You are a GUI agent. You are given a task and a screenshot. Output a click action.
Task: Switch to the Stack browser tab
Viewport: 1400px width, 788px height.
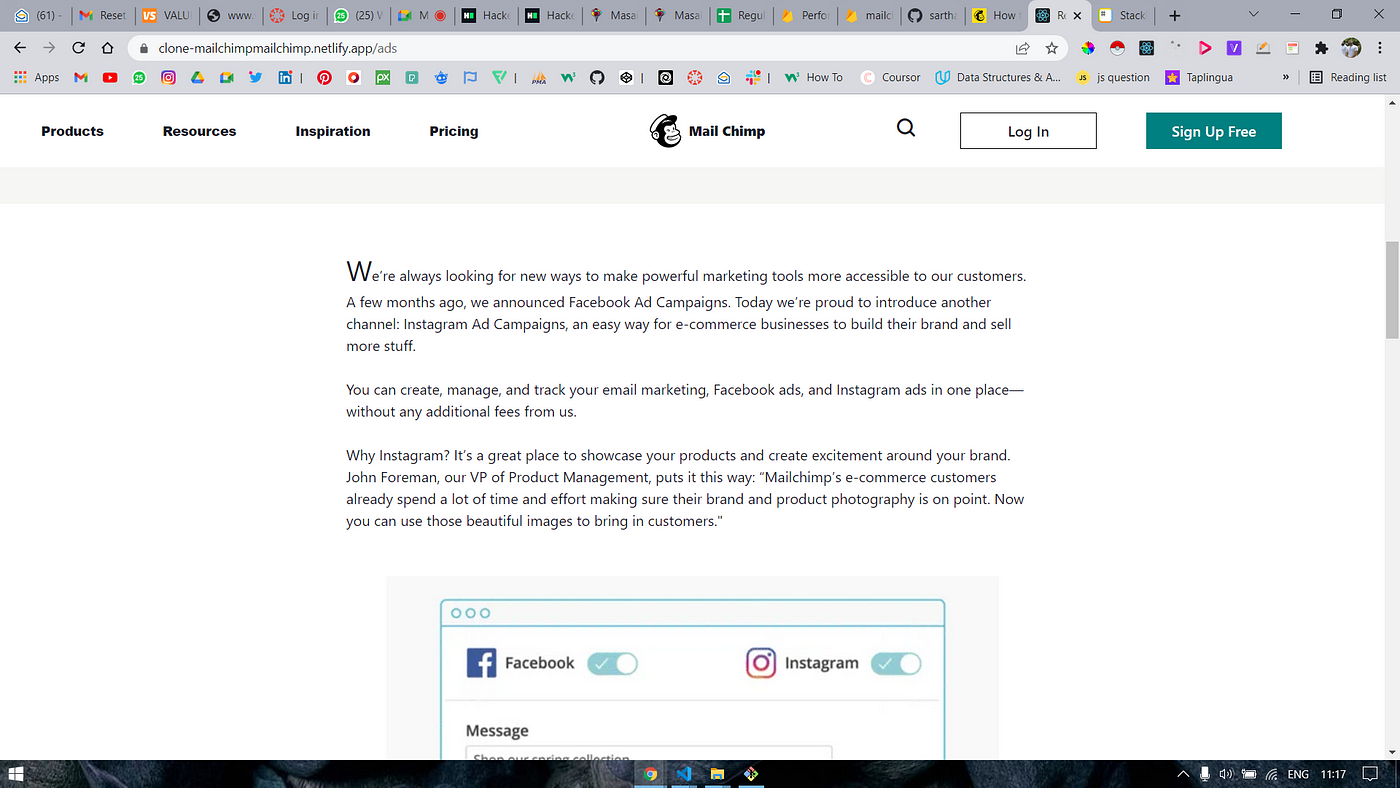pos(1122,15)
